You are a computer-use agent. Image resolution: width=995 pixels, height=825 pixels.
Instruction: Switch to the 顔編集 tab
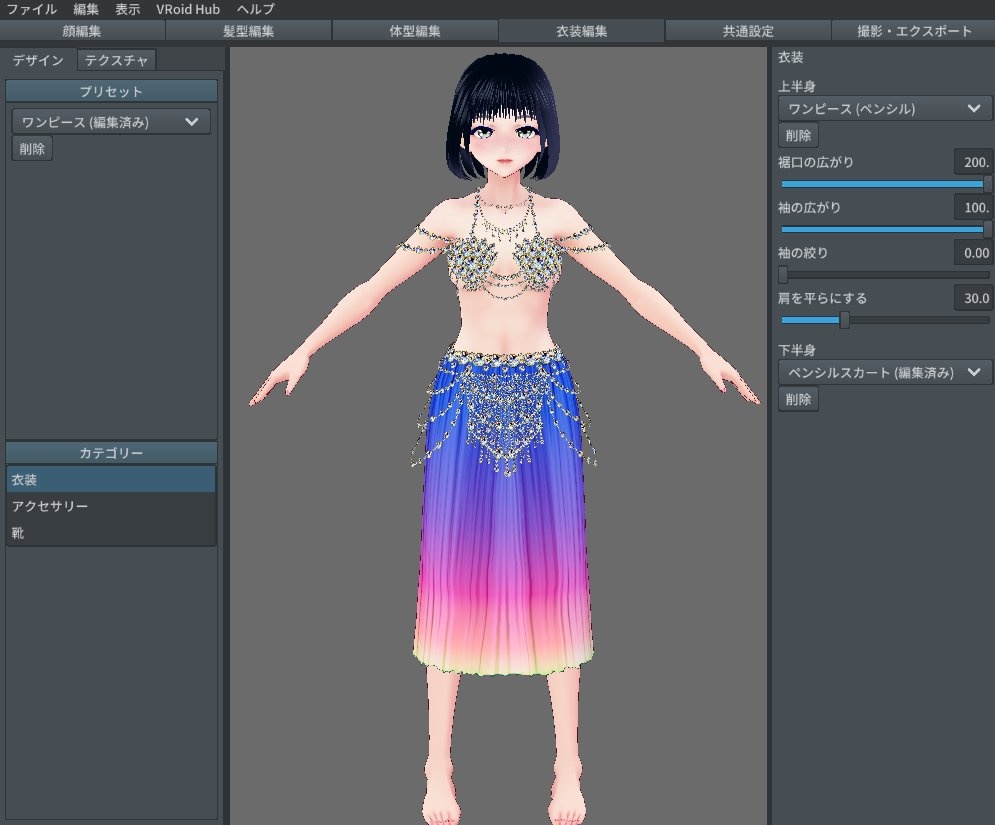83,31
